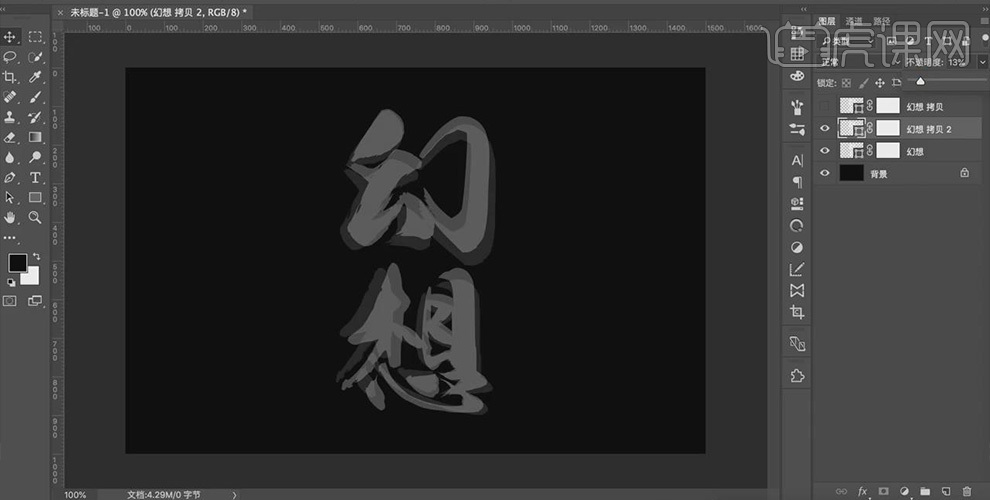Hide the 幻想 layer

point(825,150)
